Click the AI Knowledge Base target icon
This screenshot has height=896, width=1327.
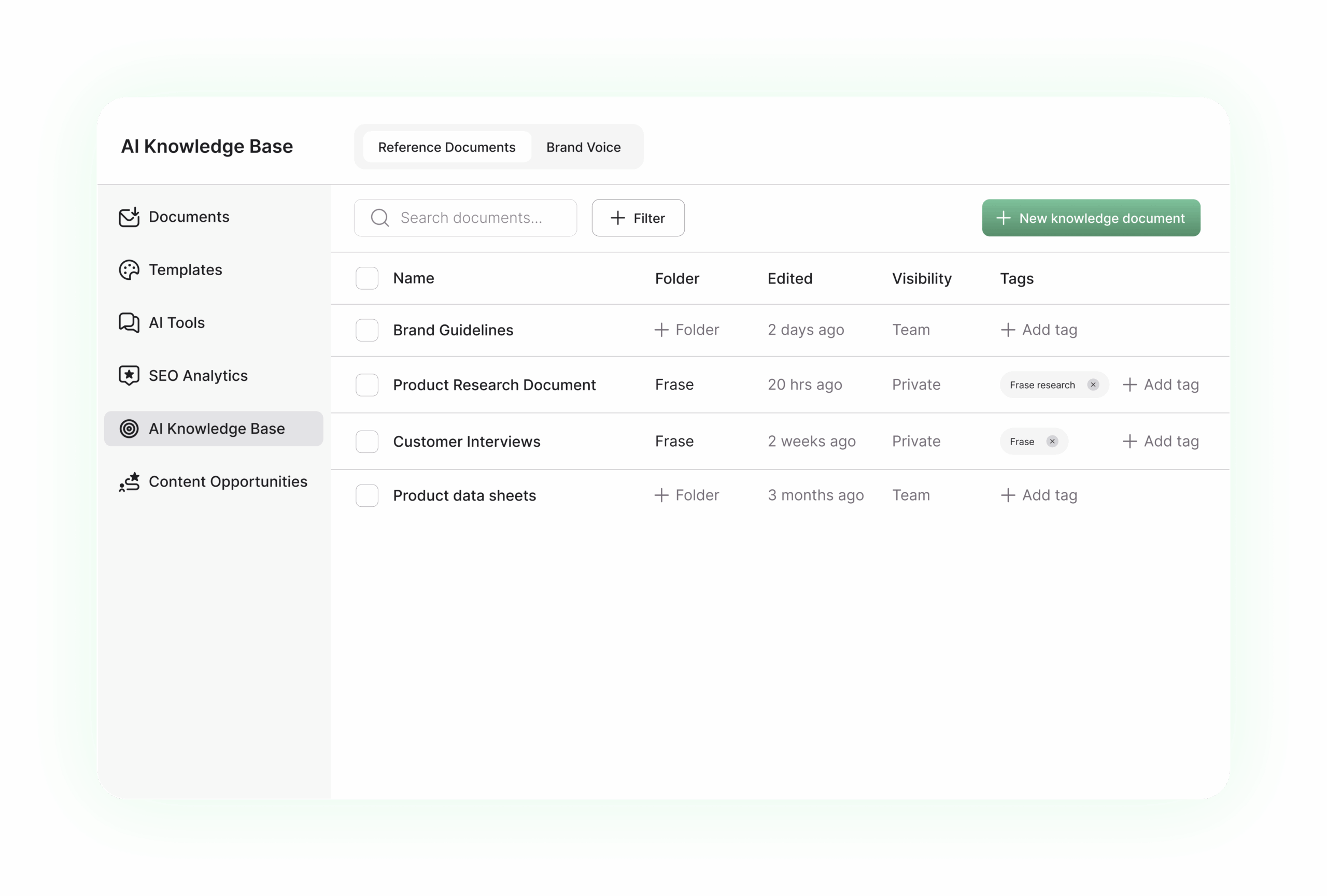[129, 429]
